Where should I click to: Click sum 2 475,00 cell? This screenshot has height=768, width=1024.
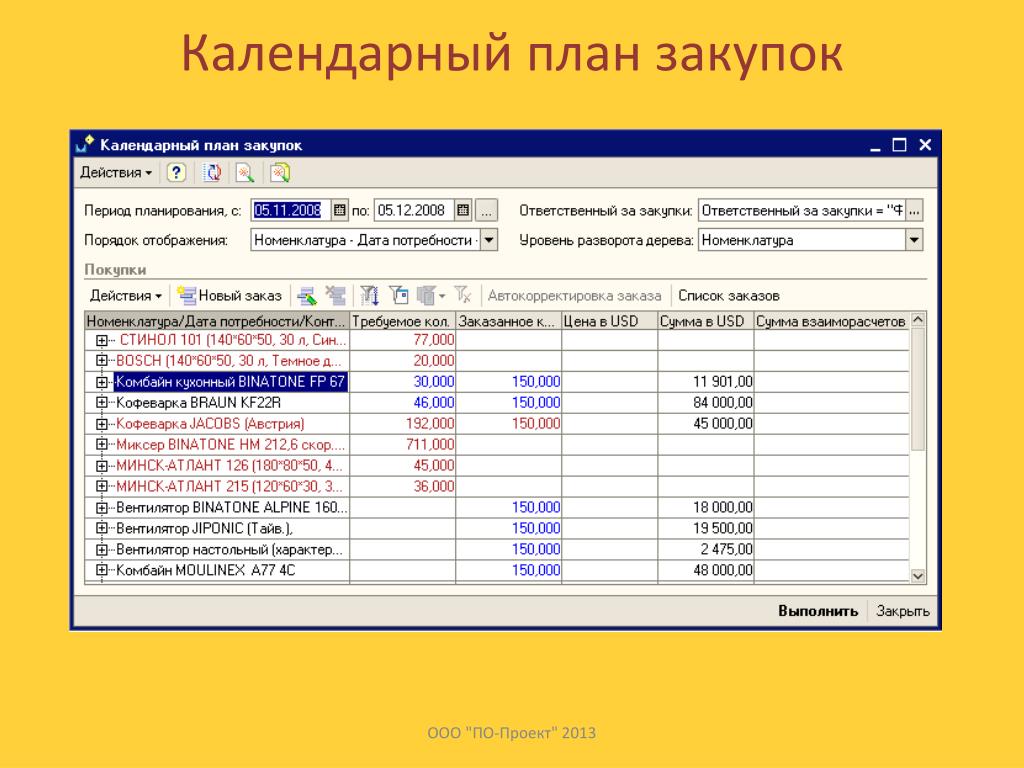705,549
